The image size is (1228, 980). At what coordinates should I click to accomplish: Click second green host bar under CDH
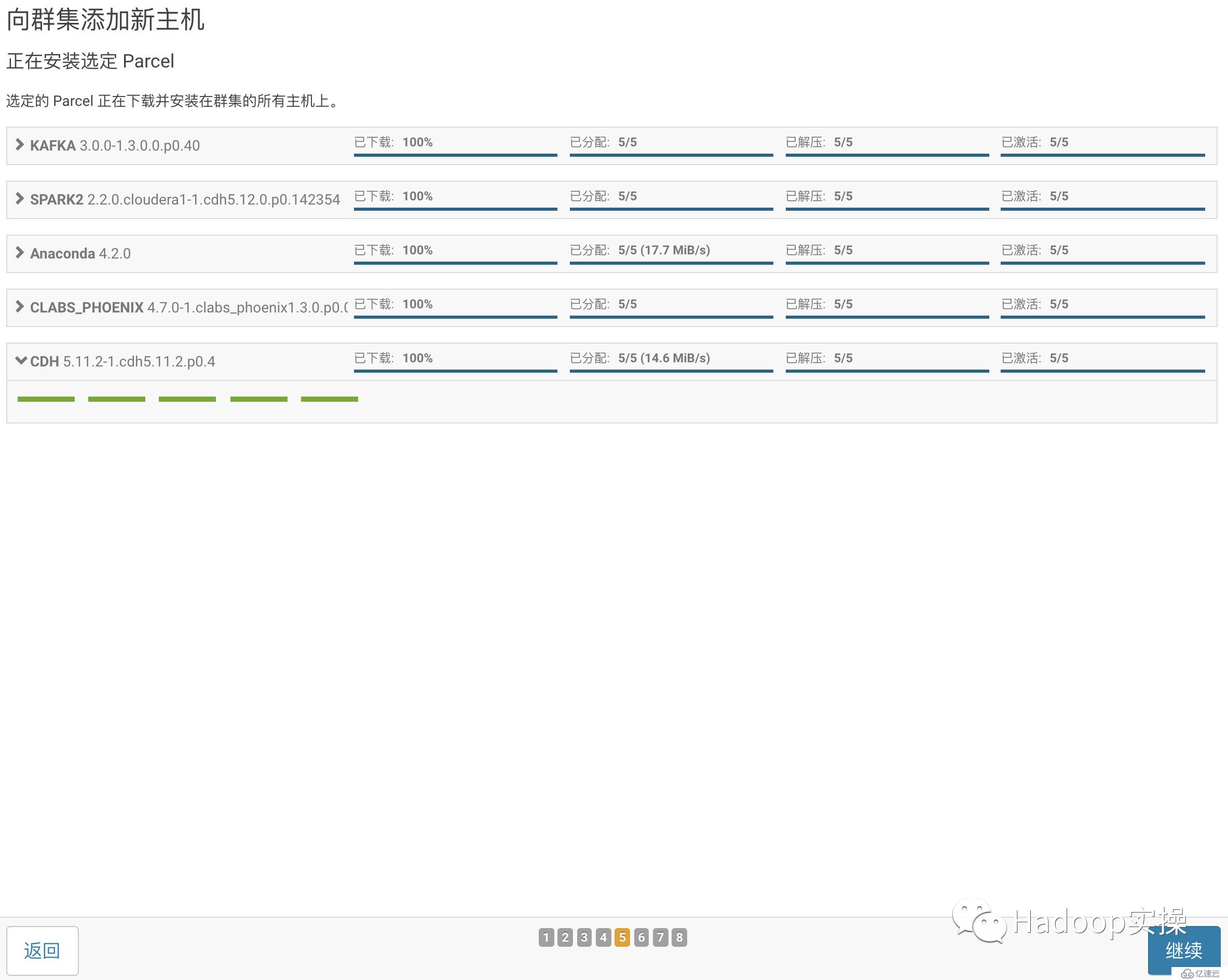click(117, 399)
